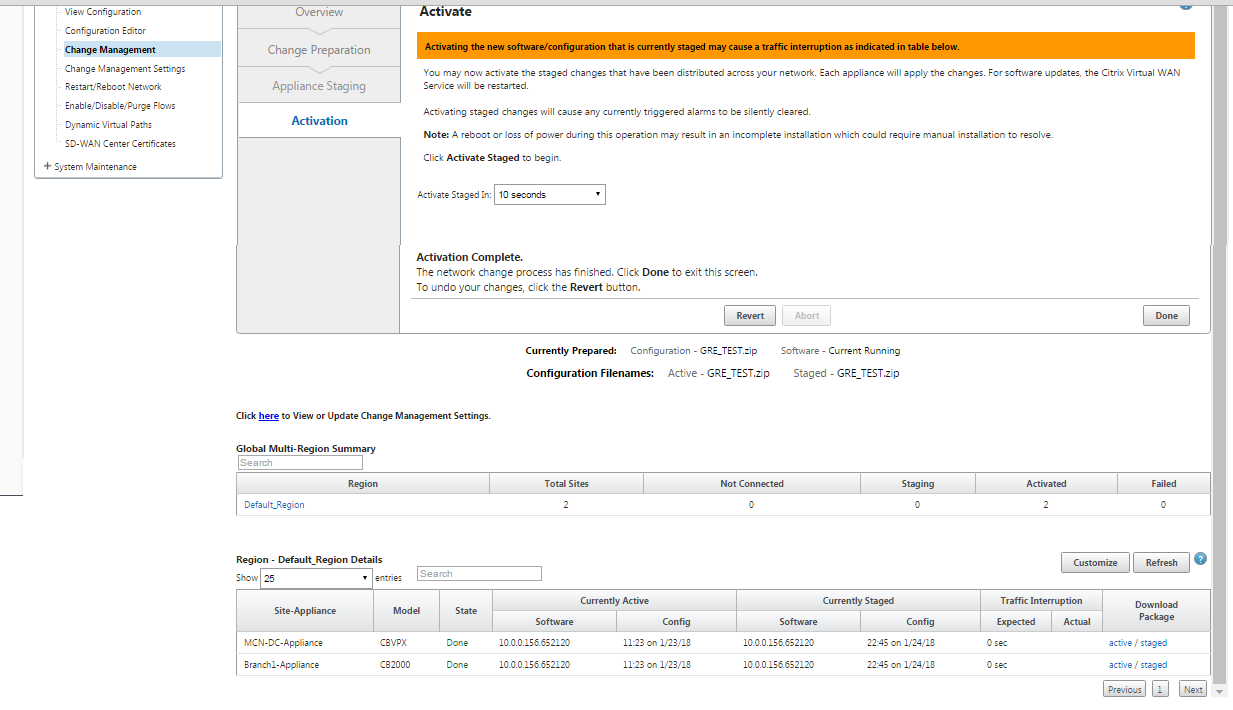Download staged package for Branch1-Appliance
Image resolution: width=1233 pixels, height=710 pixels.
(x=1154, y=665)
